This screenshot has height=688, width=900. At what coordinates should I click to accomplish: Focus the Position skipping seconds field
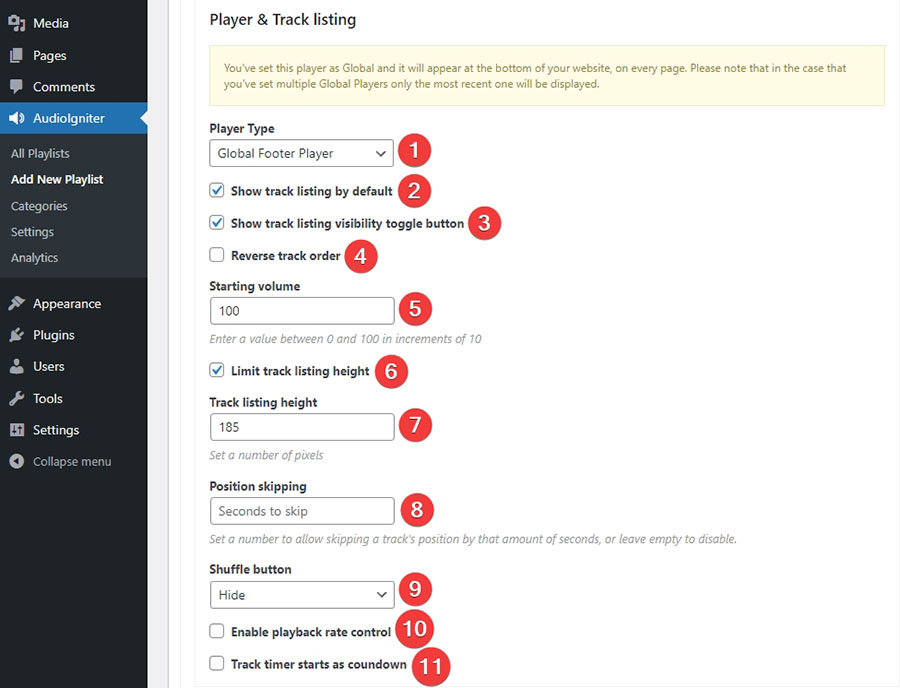(302, 511)
